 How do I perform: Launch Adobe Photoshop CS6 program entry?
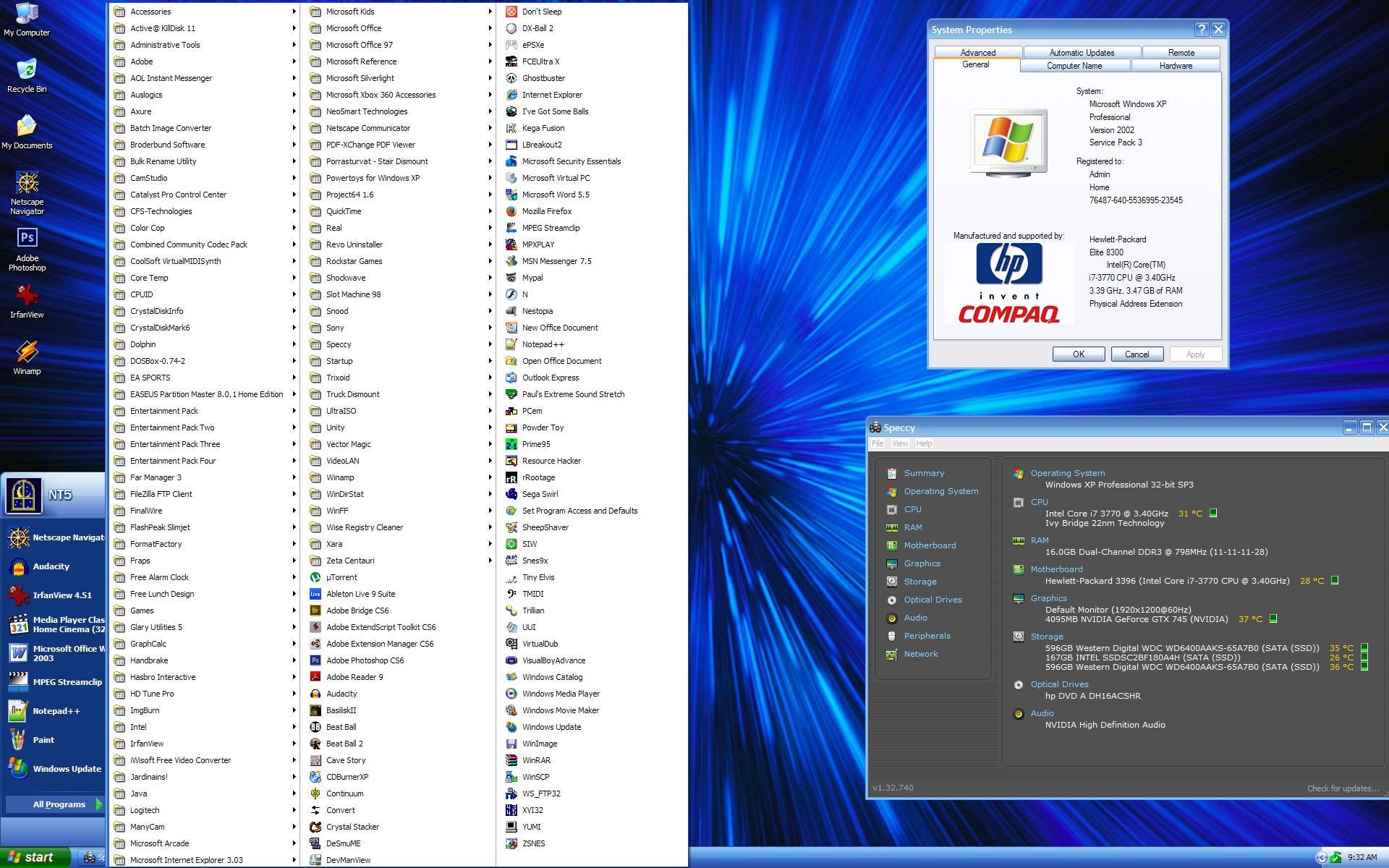point(365,660)
